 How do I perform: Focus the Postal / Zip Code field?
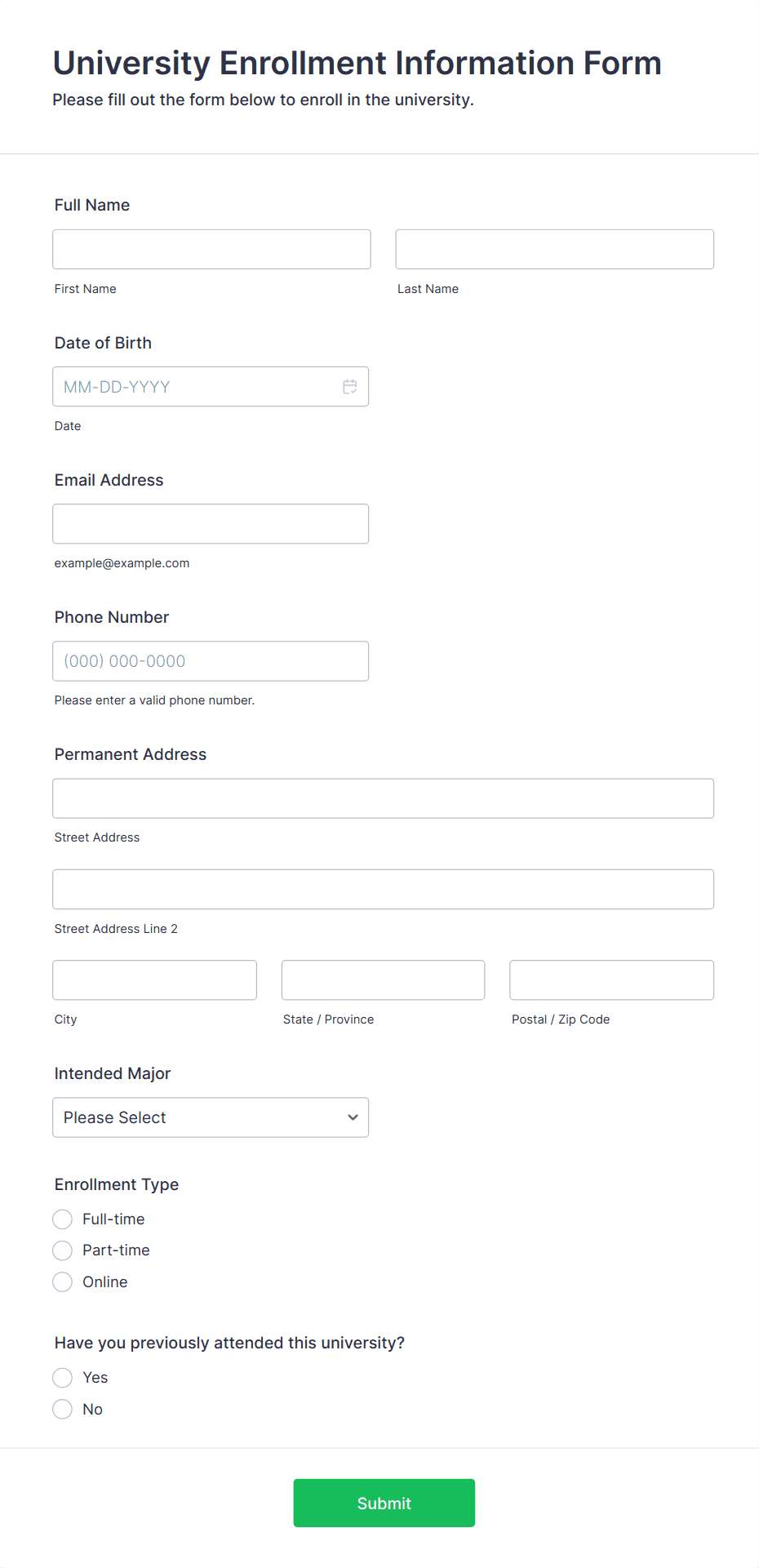pos(611,980)
